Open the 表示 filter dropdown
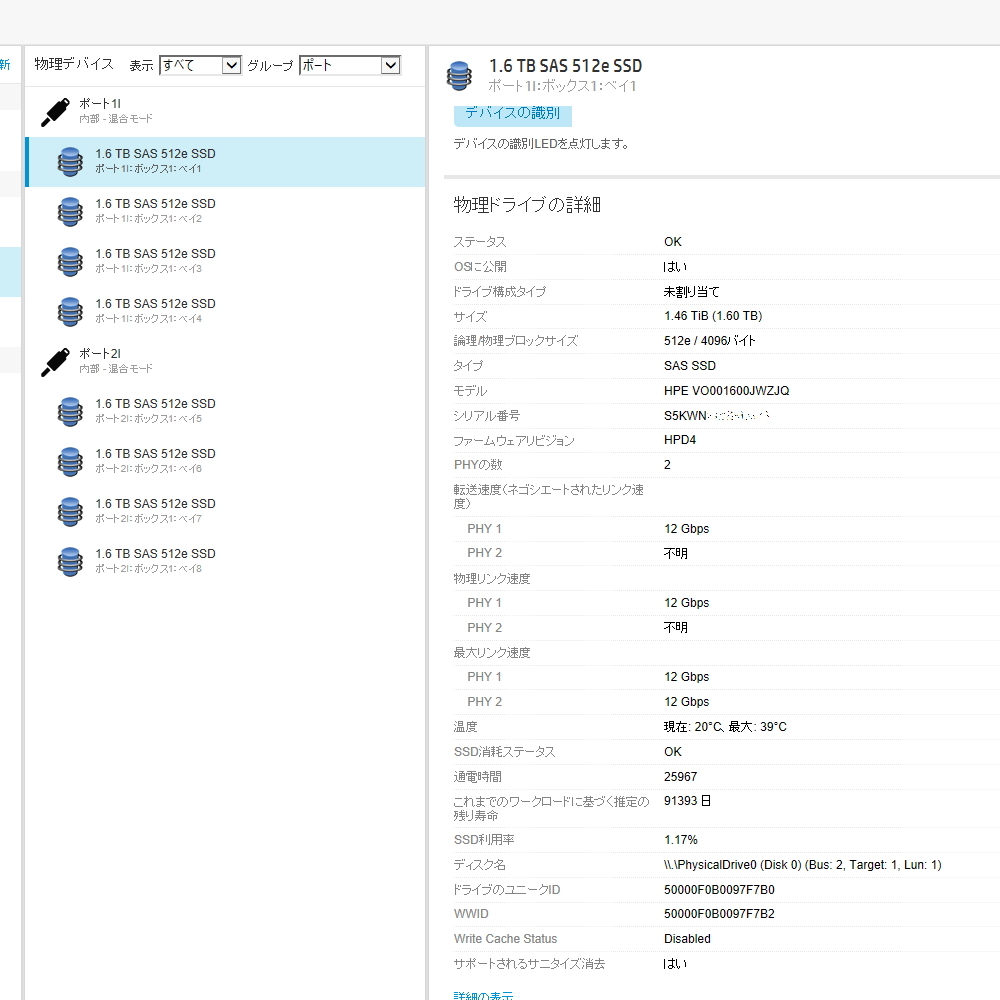 click(200, 65)
